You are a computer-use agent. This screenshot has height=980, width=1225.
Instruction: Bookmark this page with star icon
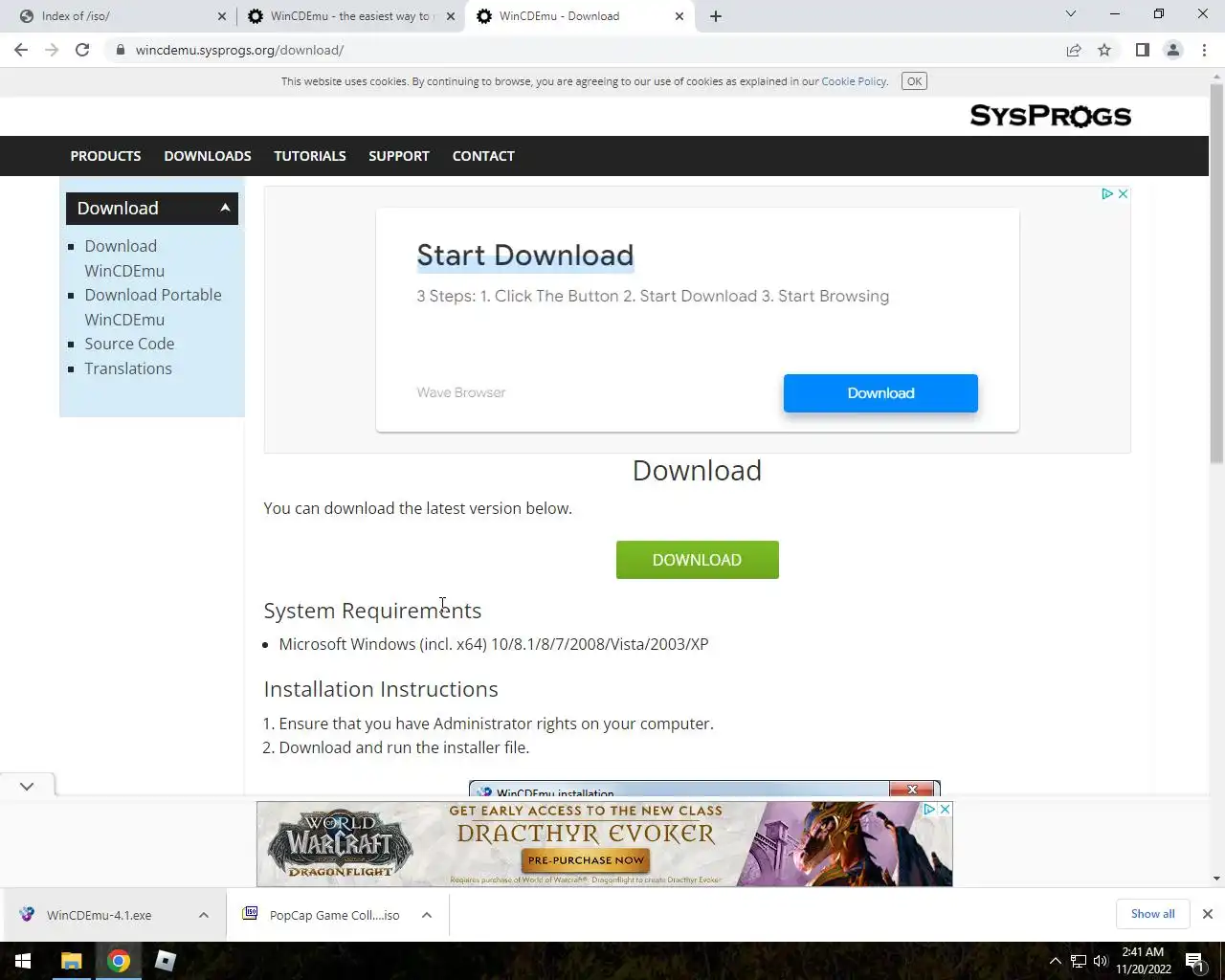[x=1104, y=50]
